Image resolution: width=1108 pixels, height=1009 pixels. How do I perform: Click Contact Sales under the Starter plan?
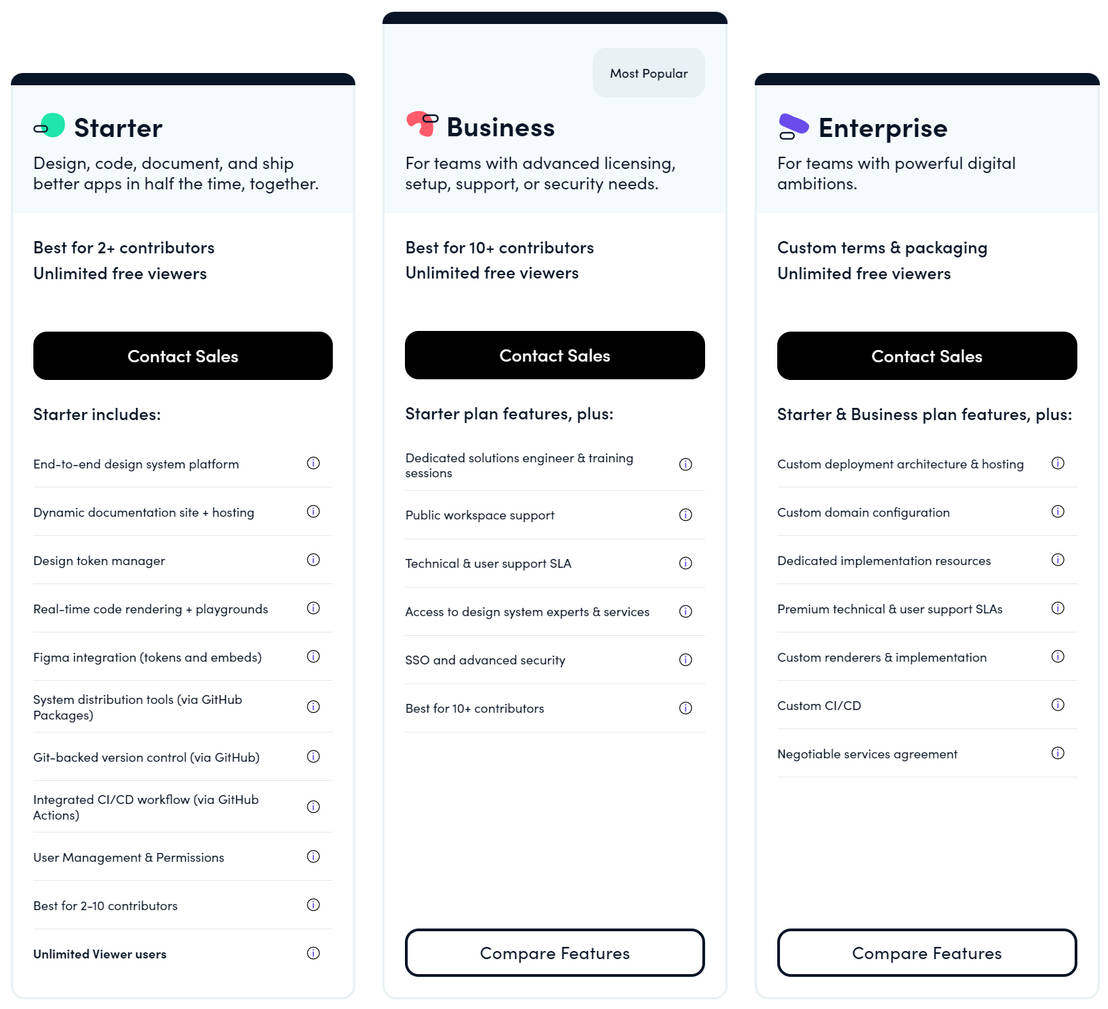[183, 355]
